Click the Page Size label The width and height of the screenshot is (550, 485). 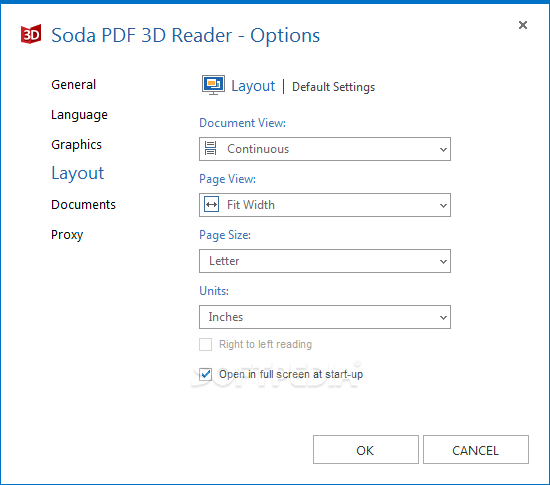pyautogui.click(x=225, y=235)
